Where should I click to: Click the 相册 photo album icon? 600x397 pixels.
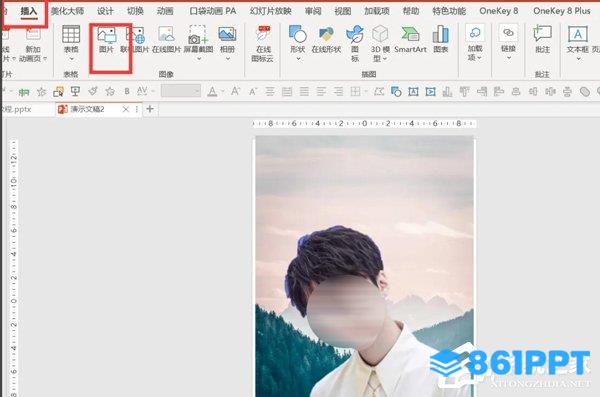click(227, 34)
